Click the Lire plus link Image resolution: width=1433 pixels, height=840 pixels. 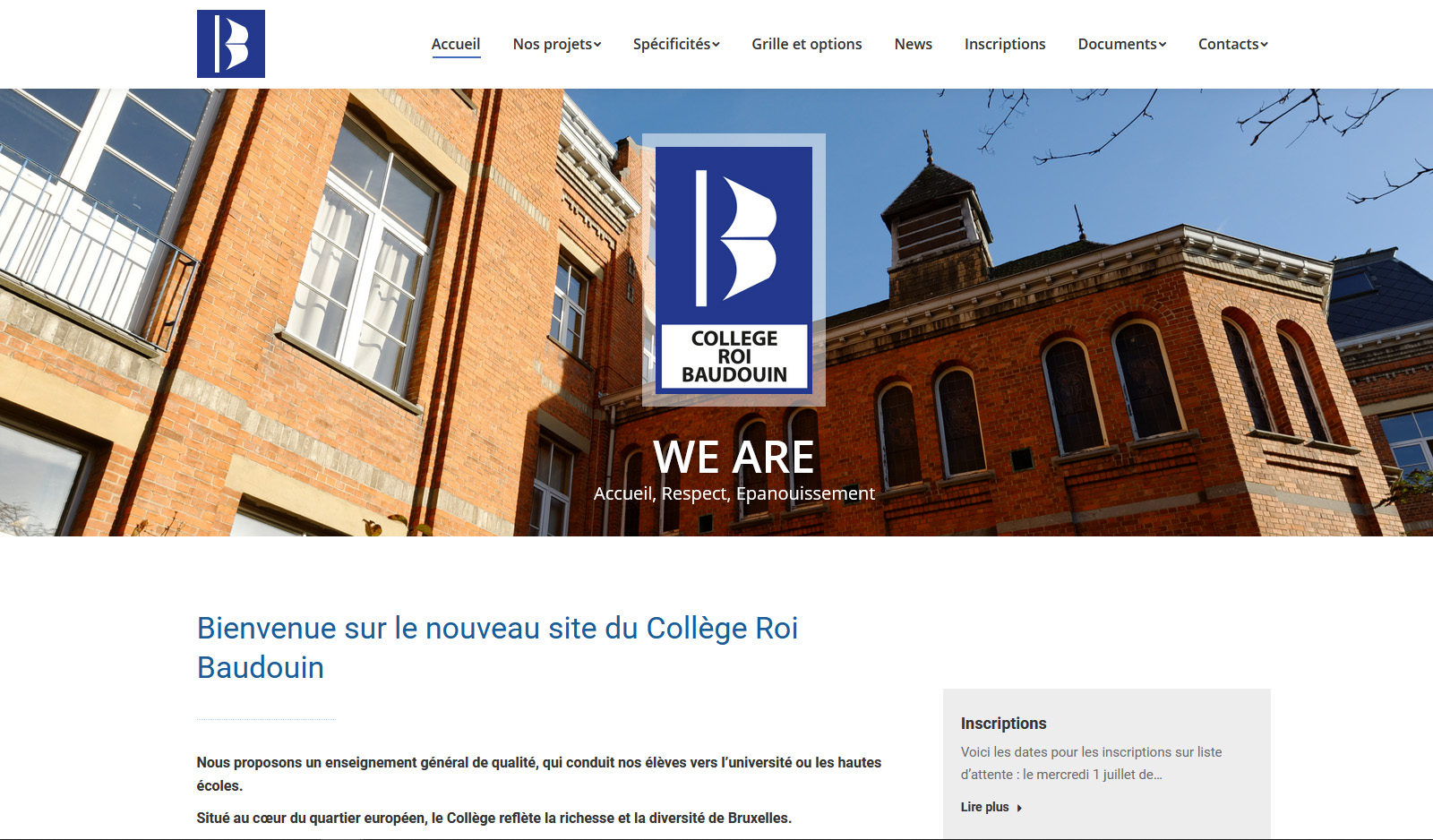click(x=984, y=807)
